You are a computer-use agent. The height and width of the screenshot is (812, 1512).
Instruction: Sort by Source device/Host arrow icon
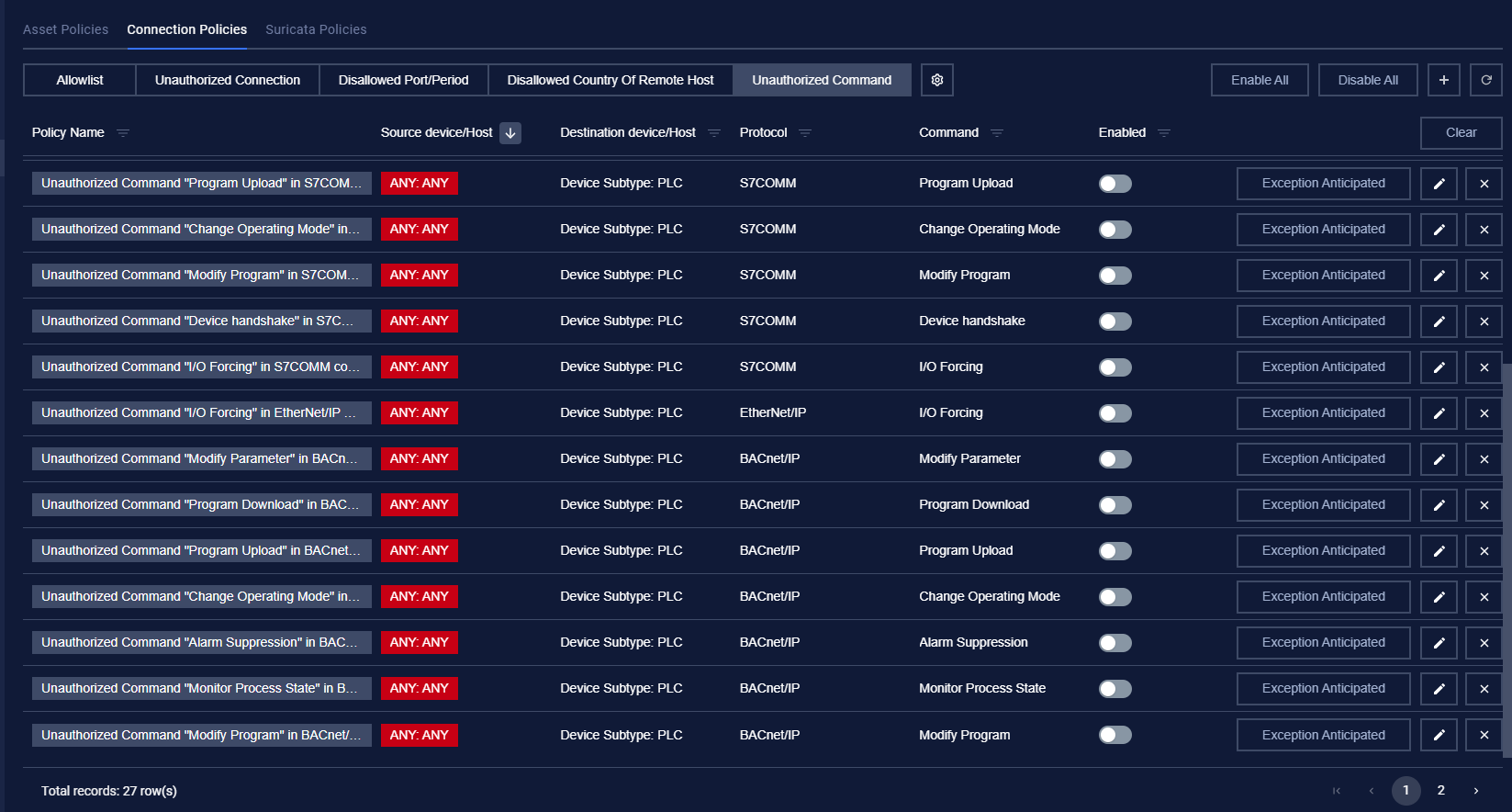point(510,133)
